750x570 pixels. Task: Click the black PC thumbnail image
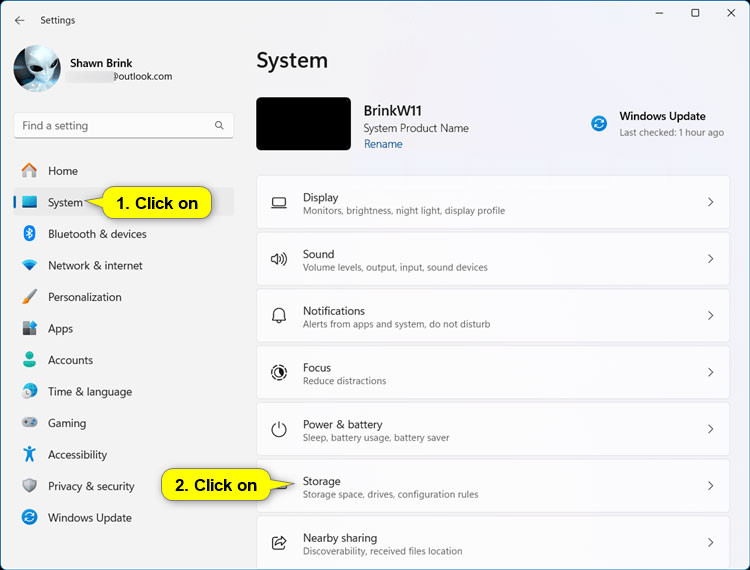pos(303,124)
